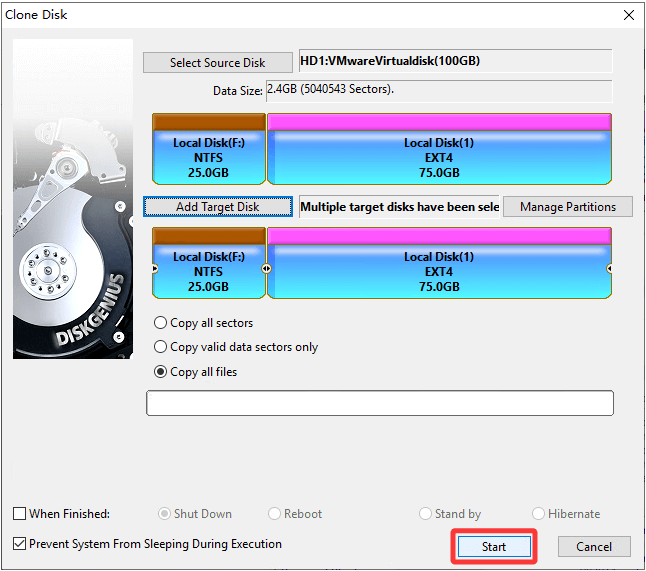646x571 pixels.
Task: Click the resize handle between target partitions
Action: click(266, 269)
